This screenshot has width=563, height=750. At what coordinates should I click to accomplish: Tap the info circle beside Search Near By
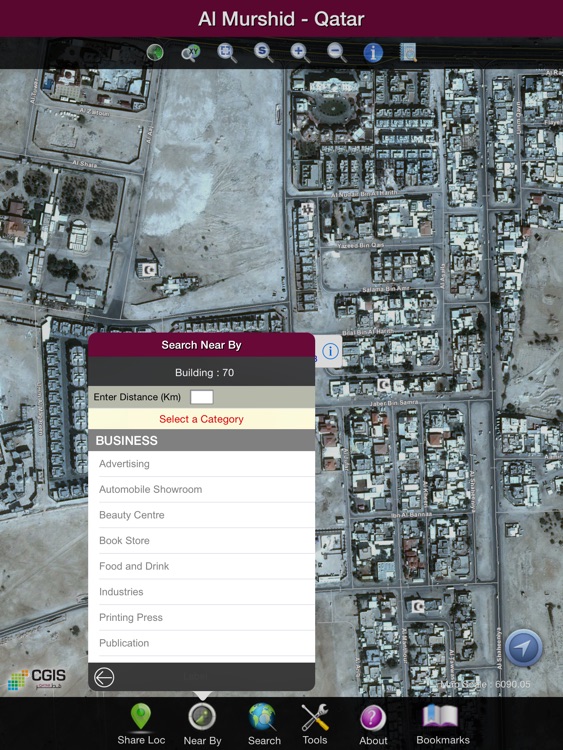330,351
